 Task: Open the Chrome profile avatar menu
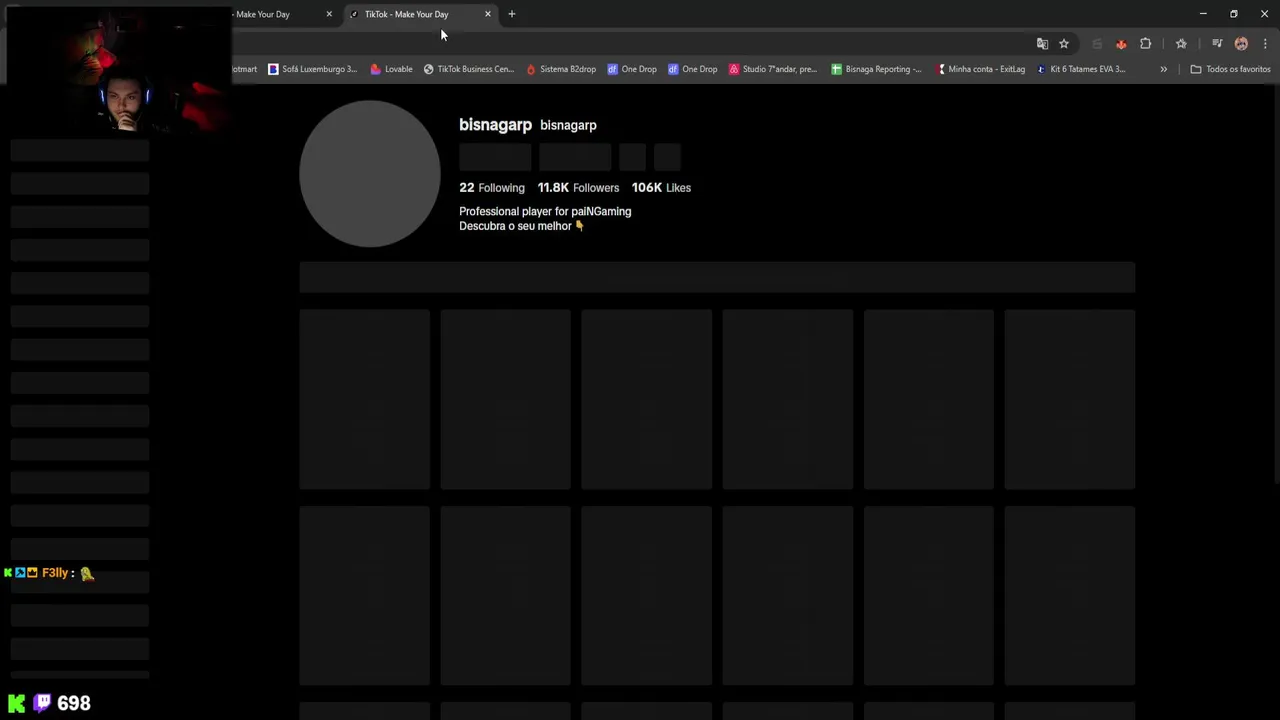tap(1241, 43)
